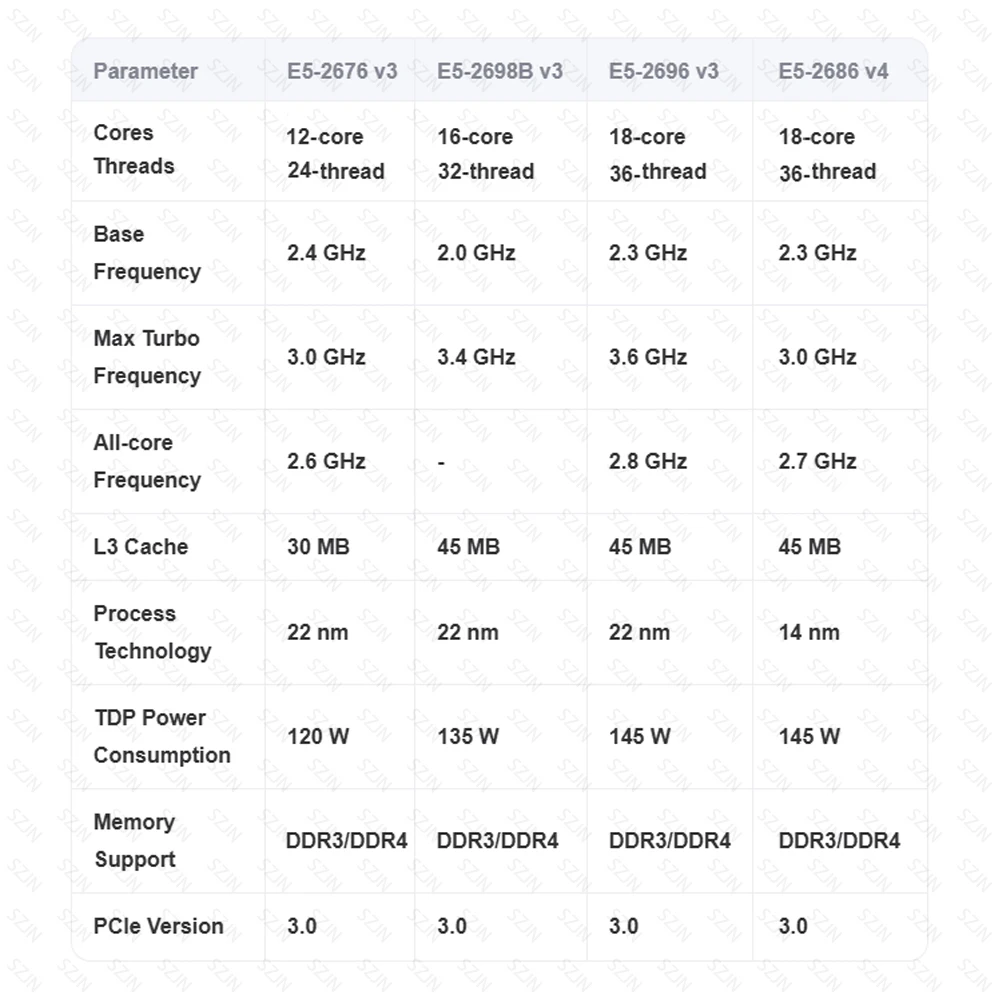Select the Base Frequency row label

[x=146, y=253]
